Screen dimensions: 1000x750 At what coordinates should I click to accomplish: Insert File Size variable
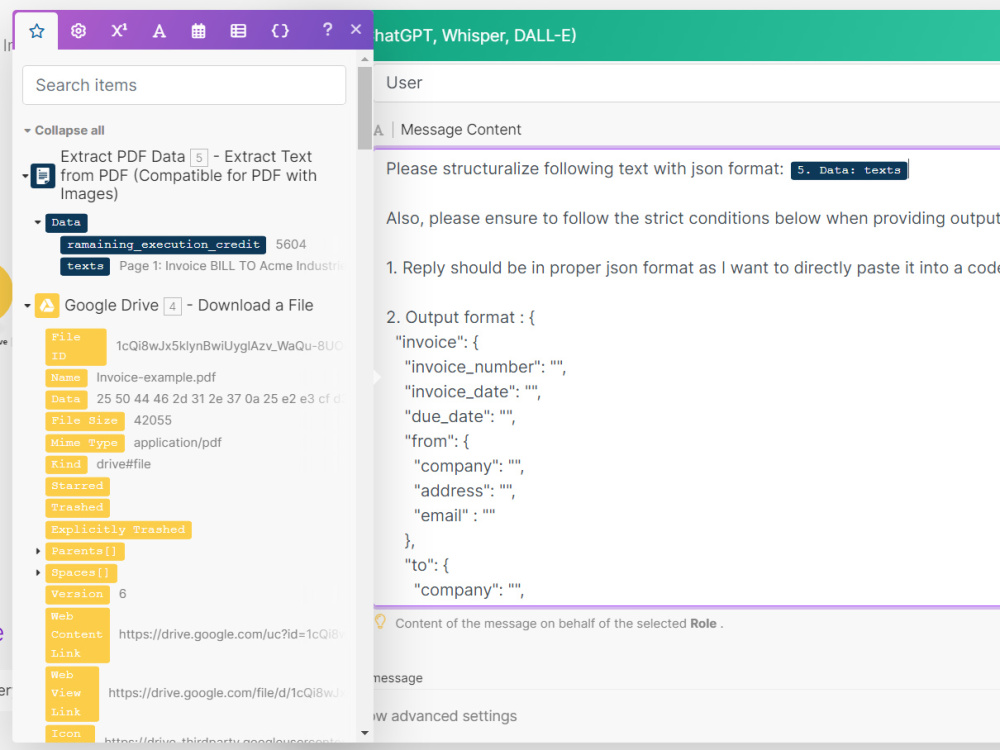(85, 421)
